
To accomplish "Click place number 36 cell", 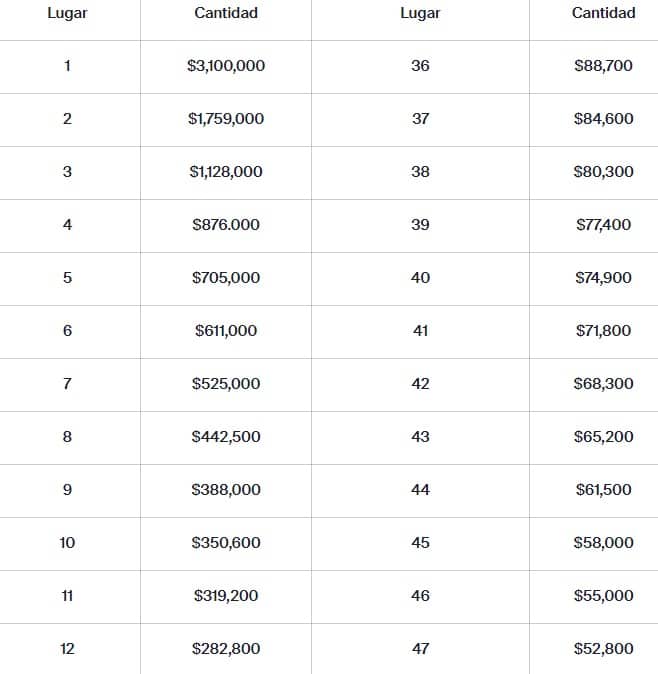I will pos(420,66).
